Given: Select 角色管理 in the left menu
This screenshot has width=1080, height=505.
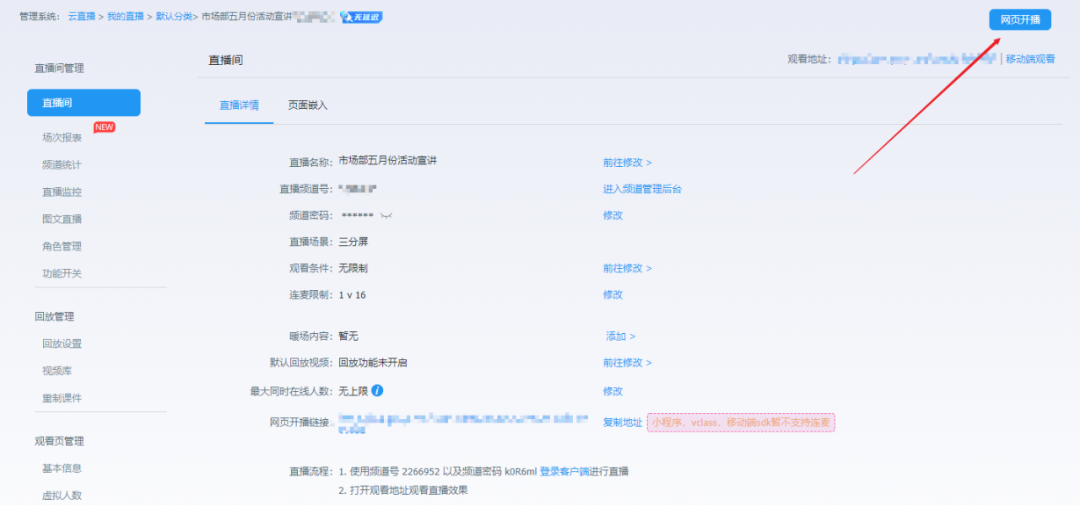Looking at the screenshot, I should tap(62, 246).
